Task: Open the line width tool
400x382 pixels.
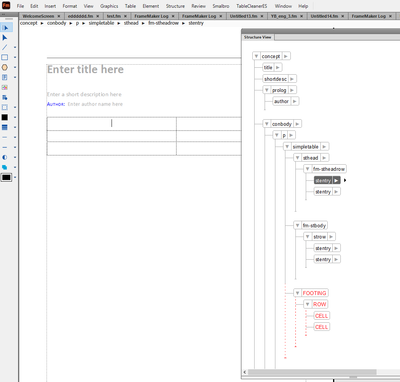Action: pyautogui.click(x=5, y=137)
